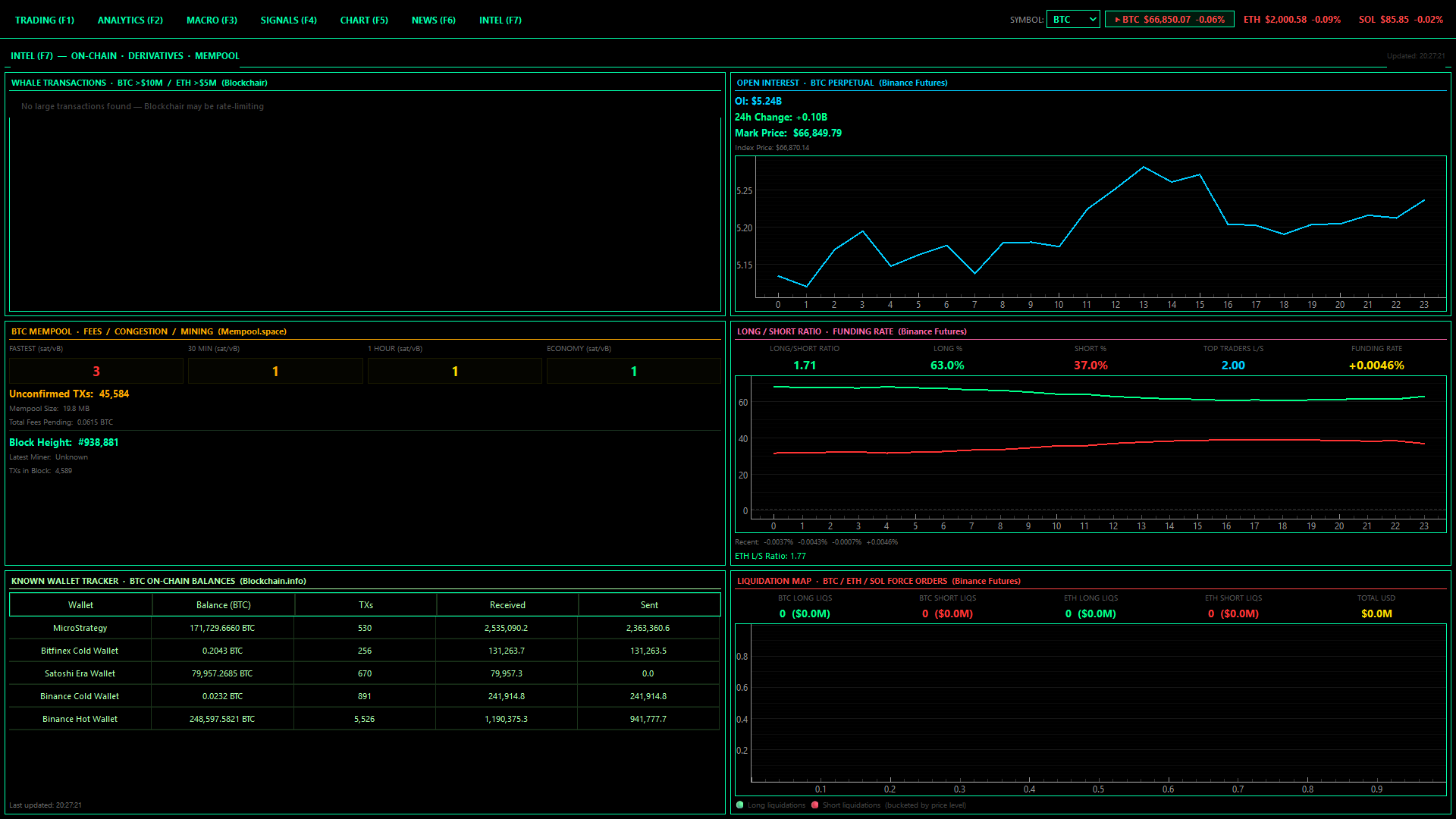Click the Wallet column header

80,605
